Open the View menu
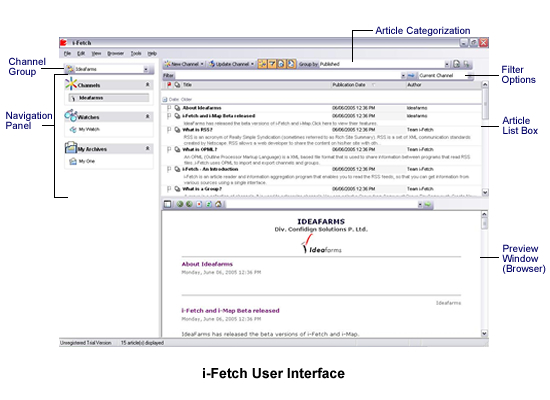The height and width of the screenshot is (400, 550). [96, 53]
